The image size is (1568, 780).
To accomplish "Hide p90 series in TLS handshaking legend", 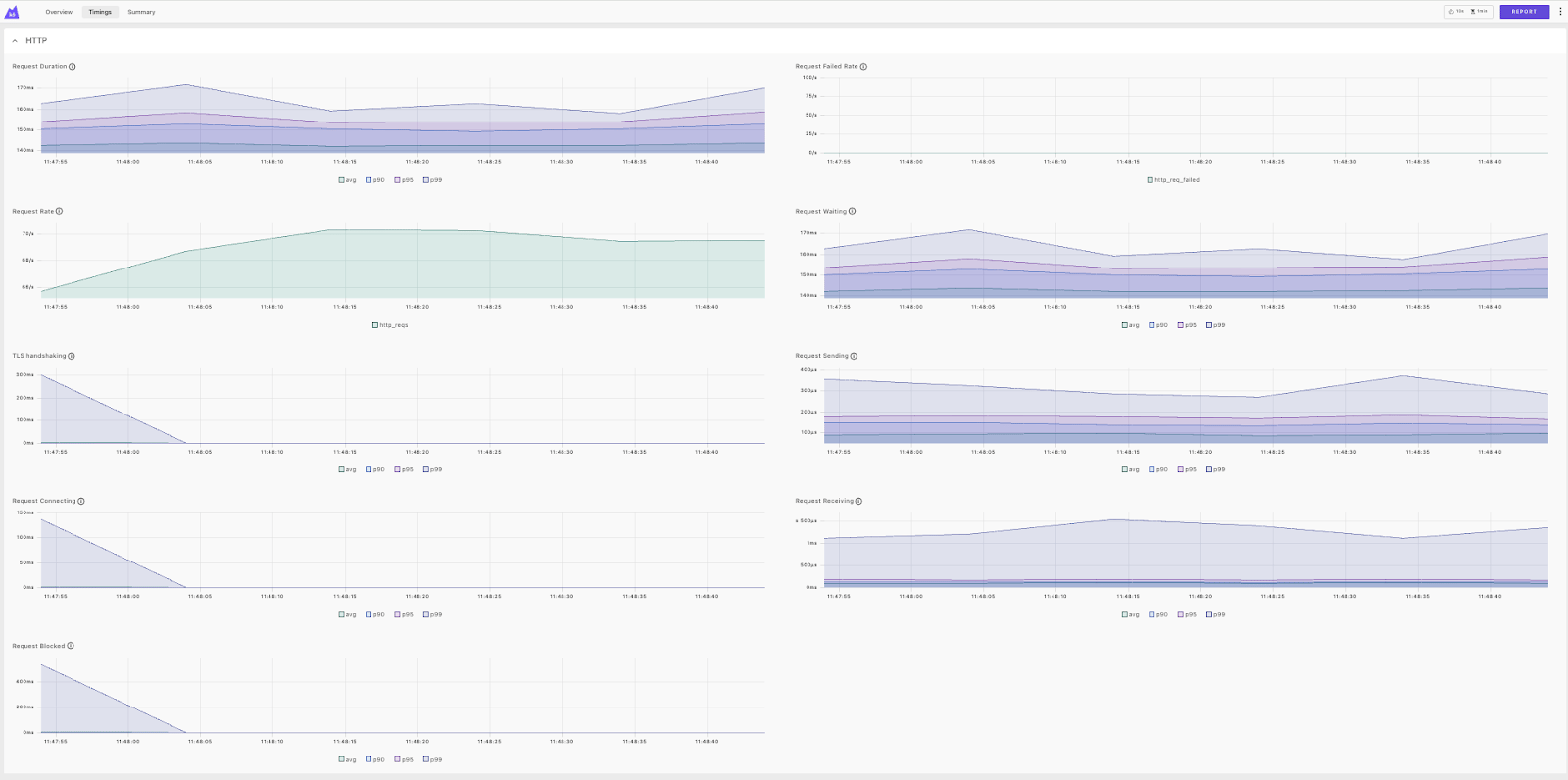I will pos(375,470).
